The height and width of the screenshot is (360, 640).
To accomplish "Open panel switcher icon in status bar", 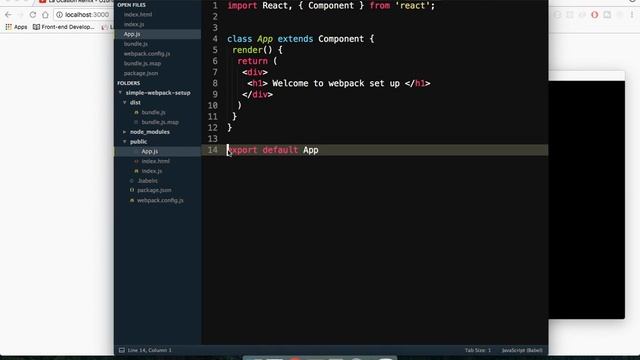I will [122, 350].
